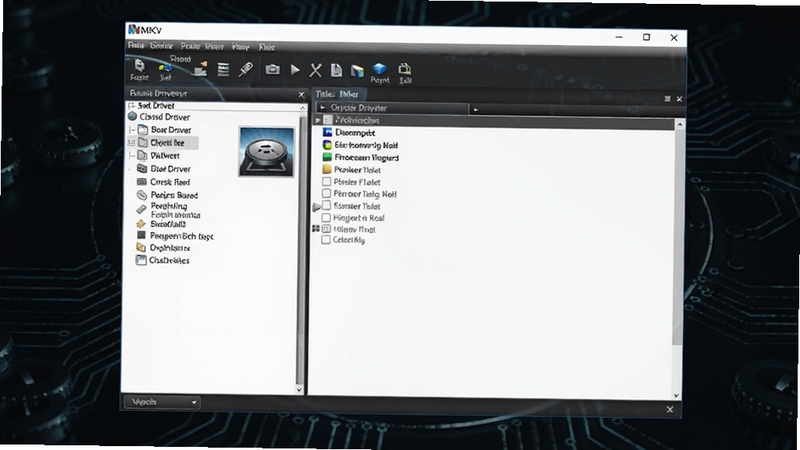This screenshot has width=800, height=450.
Task: Click the laptop with orange arrow toolbar icon
Action: [x=201, y=68]
